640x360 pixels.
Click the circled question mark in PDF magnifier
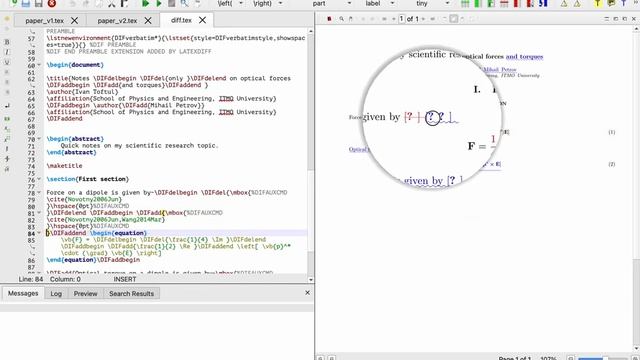point(432,118)
